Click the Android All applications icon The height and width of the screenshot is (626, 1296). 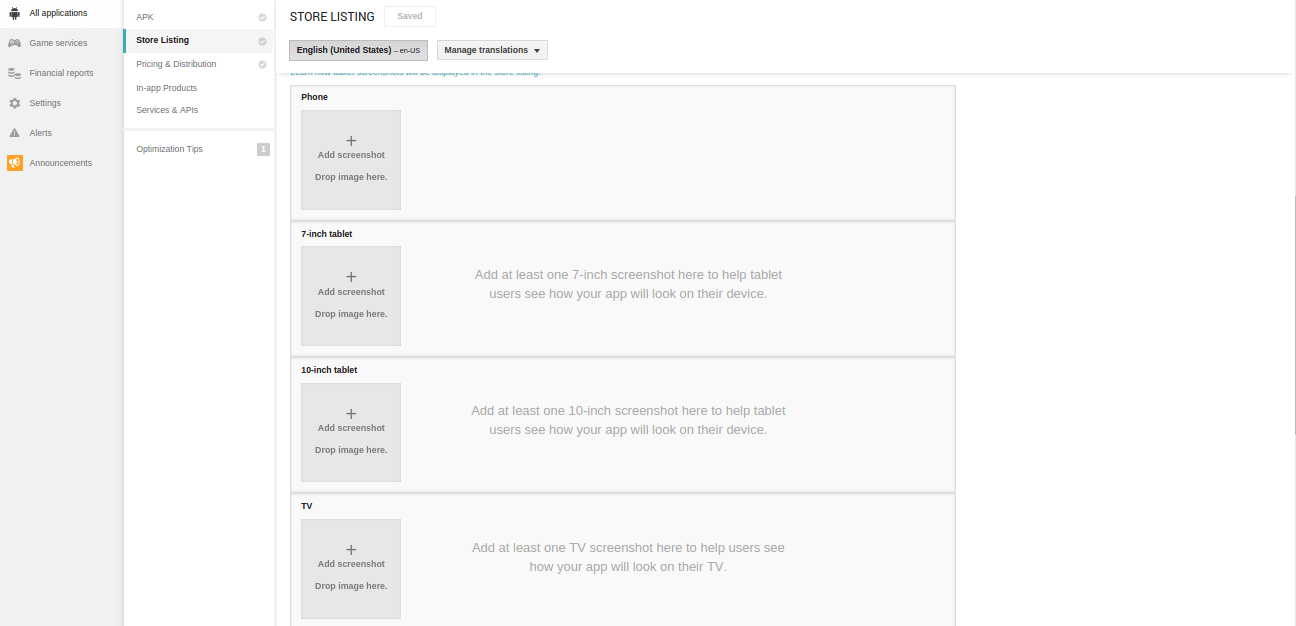tap(14, 13)
